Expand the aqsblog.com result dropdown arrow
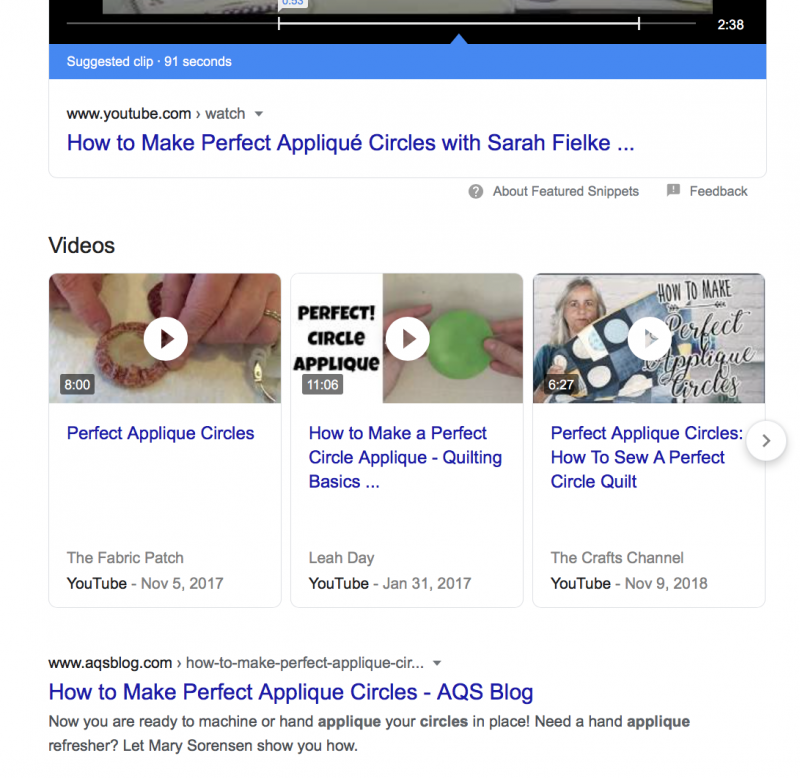The image size is (800, 778). [437, 662]
